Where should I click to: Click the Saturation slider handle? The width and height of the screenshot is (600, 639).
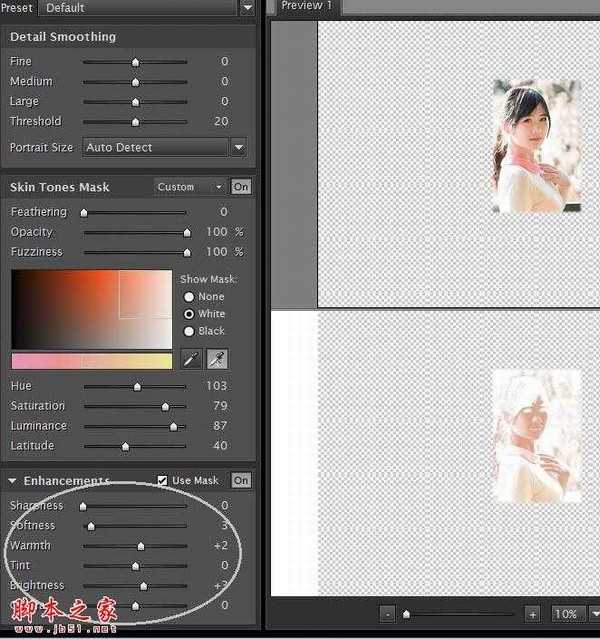coord(165,406)
